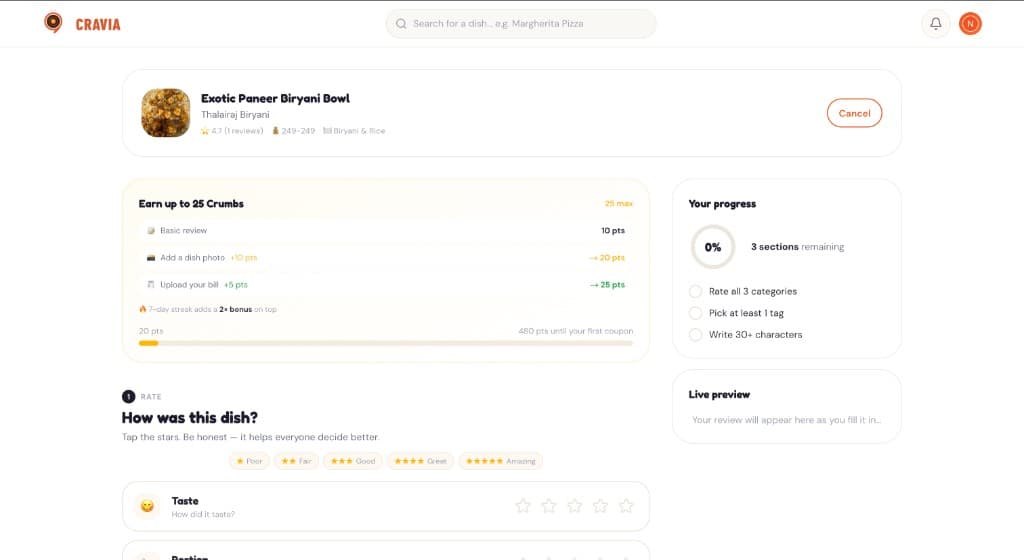Click the Upload your bill receipt icon
The image size is (1024, 560).
click(x=151, y=285)
